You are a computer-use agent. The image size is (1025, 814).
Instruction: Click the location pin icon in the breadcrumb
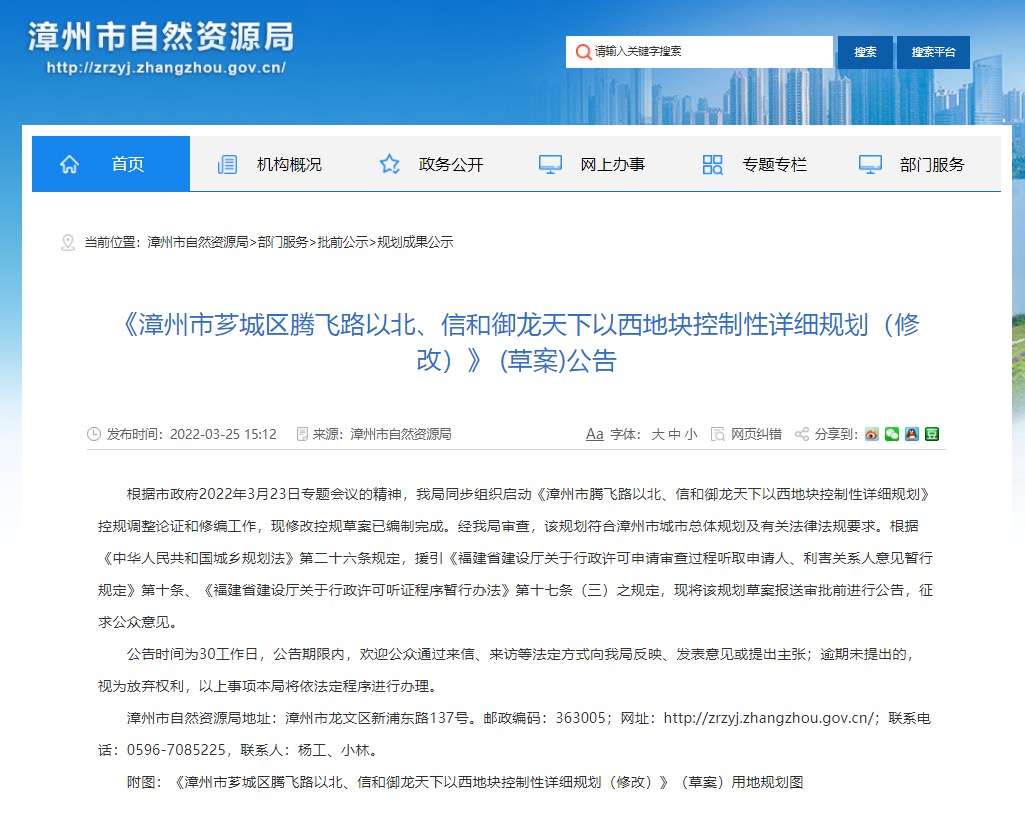click(x=68, y=241)
